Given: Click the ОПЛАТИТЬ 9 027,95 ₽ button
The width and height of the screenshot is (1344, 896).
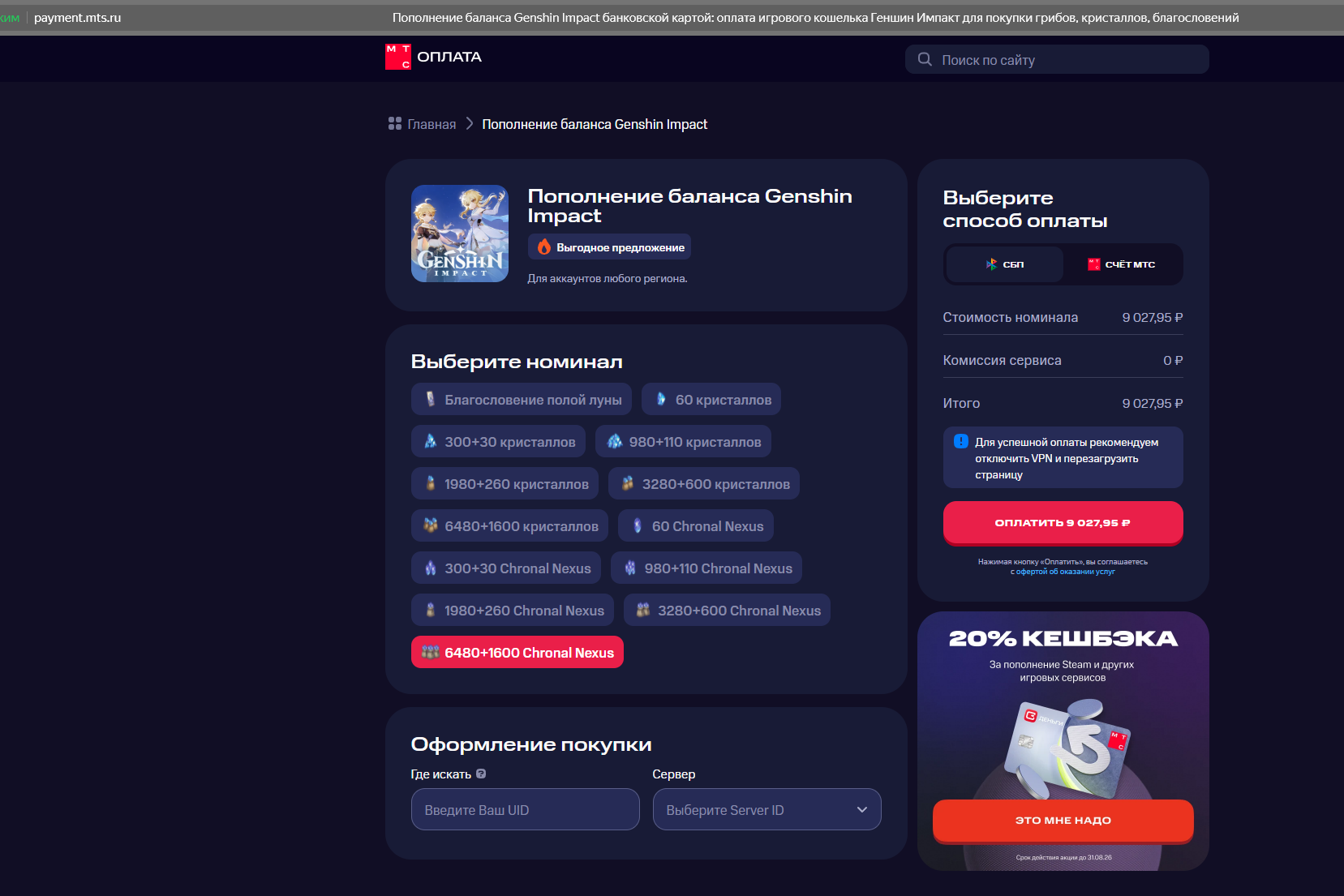Looking at the screenshot, I should (1063, 522).
